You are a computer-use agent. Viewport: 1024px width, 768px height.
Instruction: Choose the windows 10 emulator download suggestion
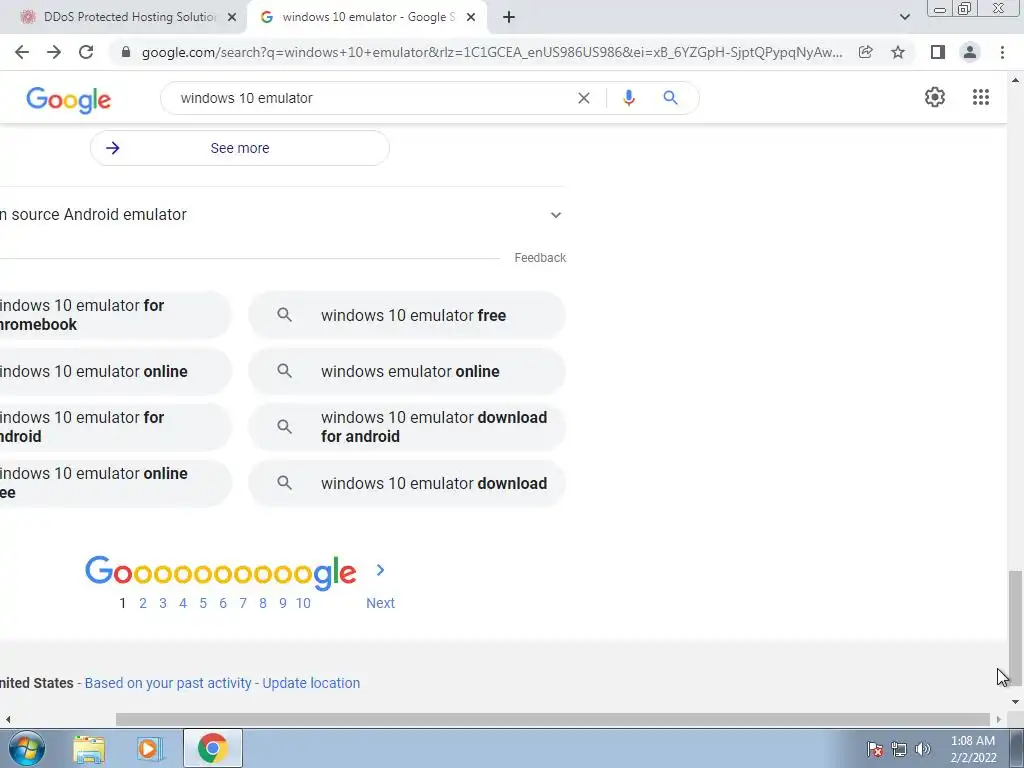coord(407,483)
